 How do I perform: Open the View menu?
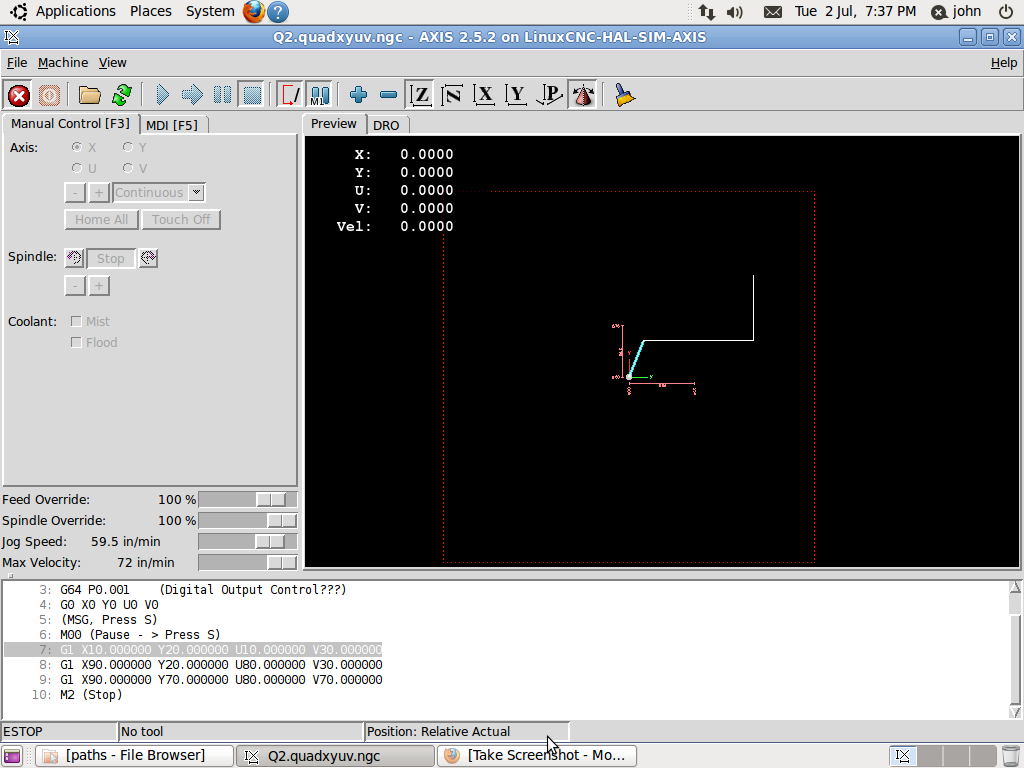tap(112, 63)
